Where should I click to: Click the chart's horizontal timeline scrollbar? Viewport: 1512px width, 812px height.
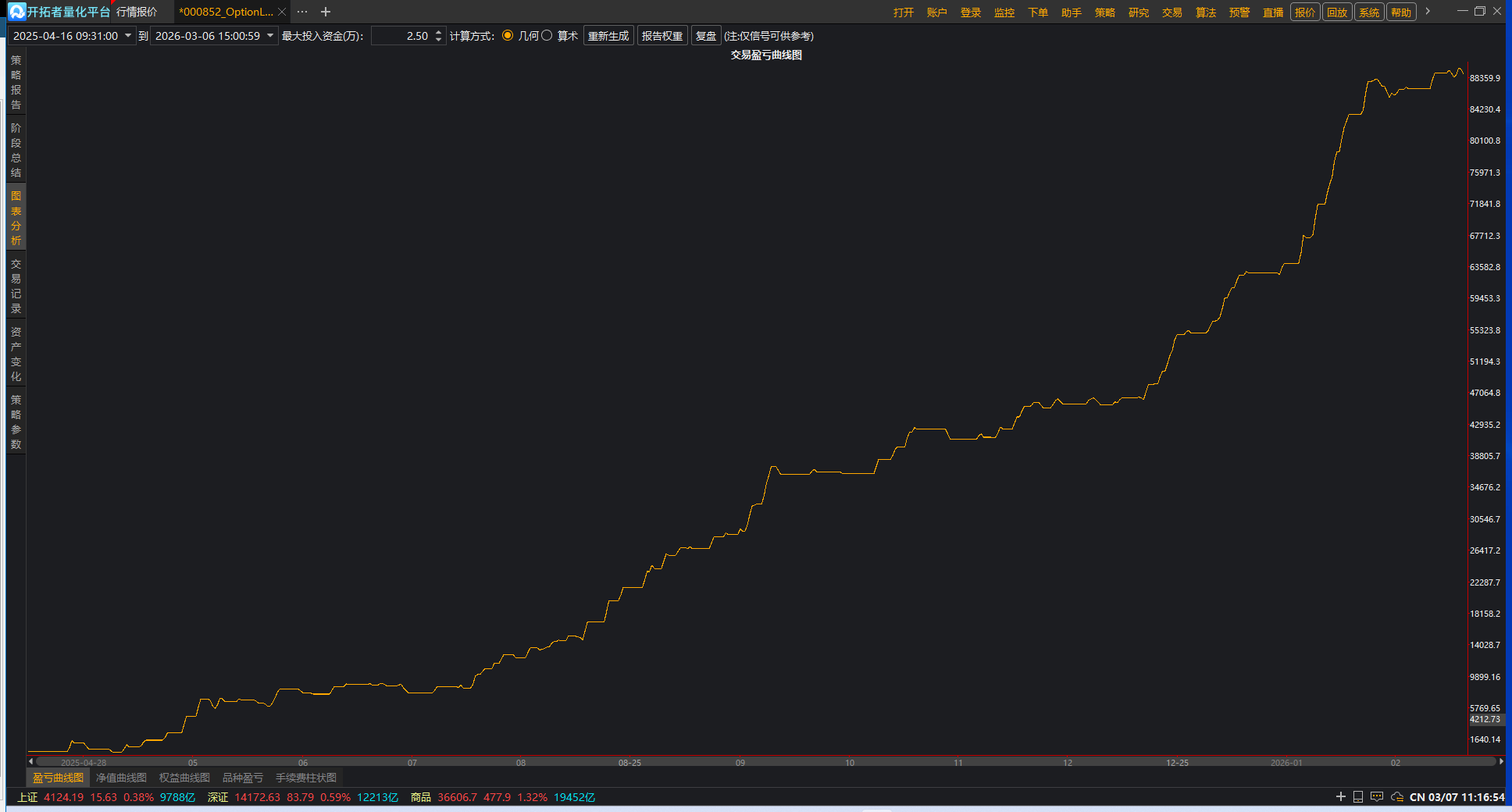[x=765, y=762]
